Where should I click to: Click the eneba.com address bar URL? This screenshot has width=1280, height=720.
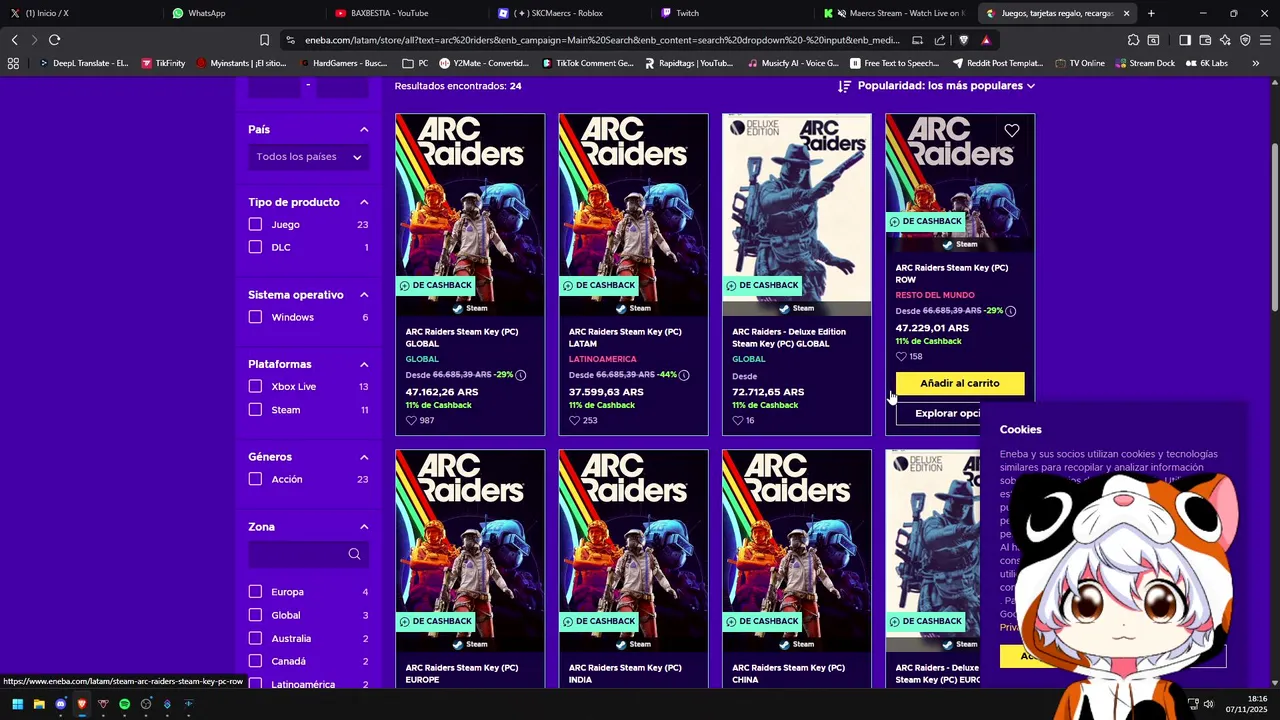tap(602, 40)
